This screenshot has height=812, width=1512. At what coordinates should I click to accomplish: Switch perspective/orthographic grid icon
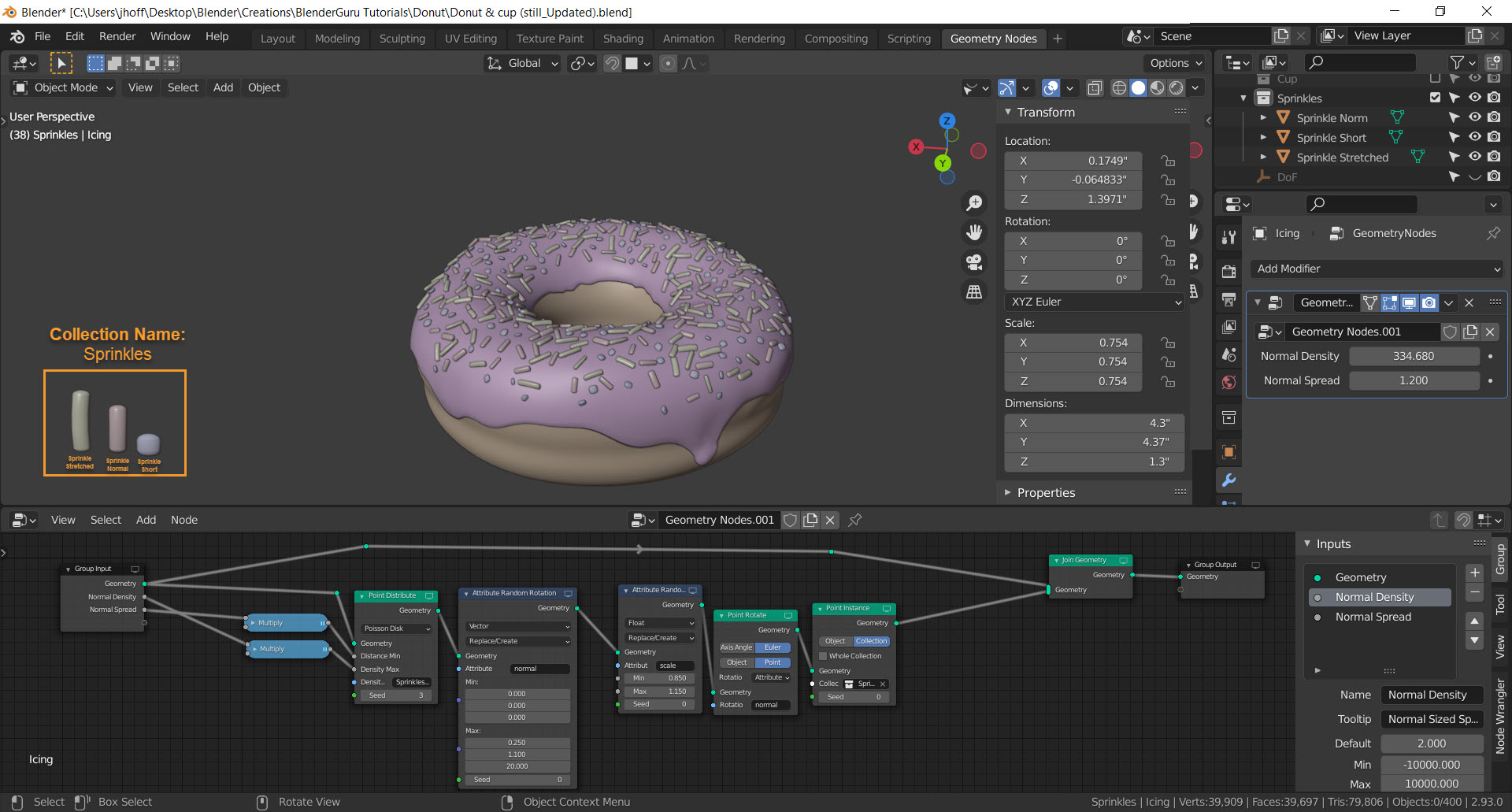[974, 291]
